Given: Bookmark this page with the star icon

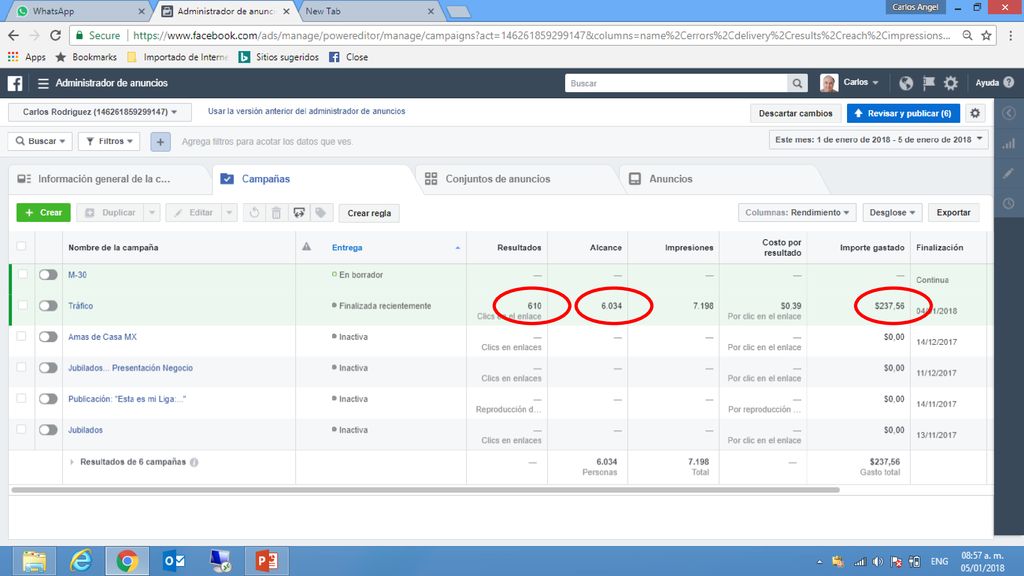Looking at the screenshot, I should pyautogui.click(x=986, y=35).
